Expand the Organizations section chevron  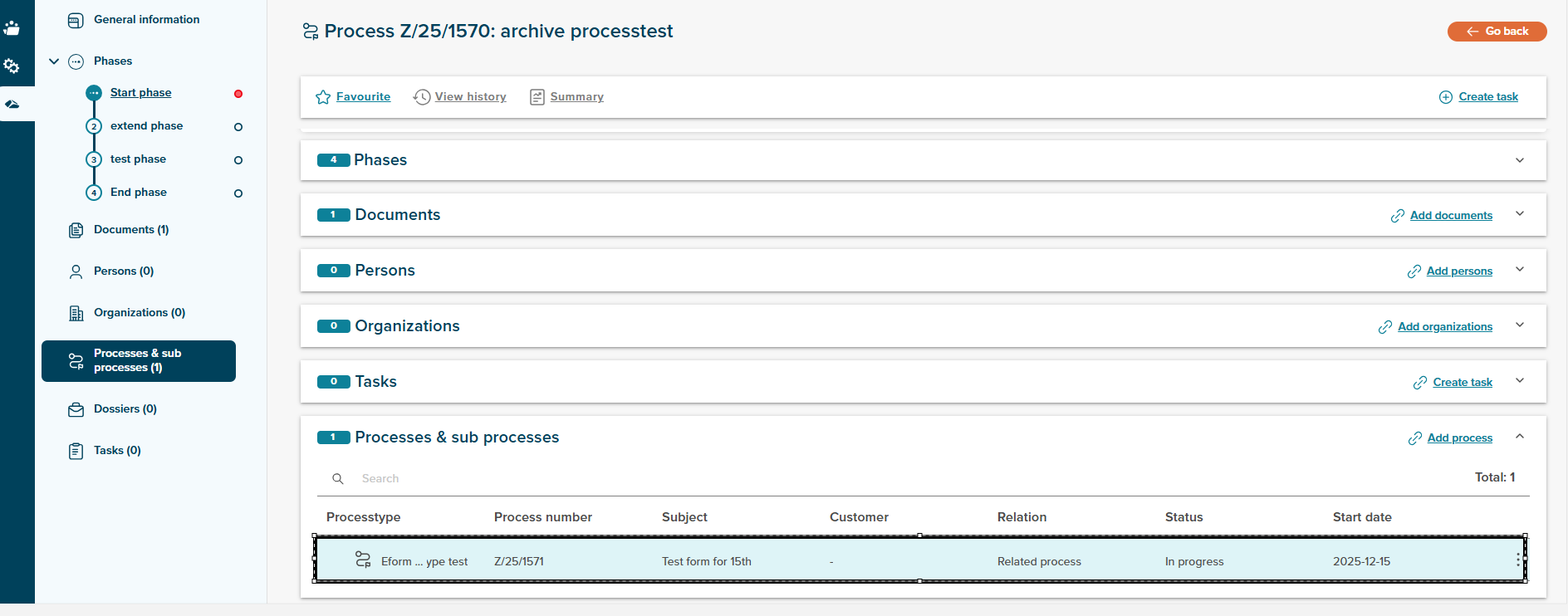(x=1520, y=325)
